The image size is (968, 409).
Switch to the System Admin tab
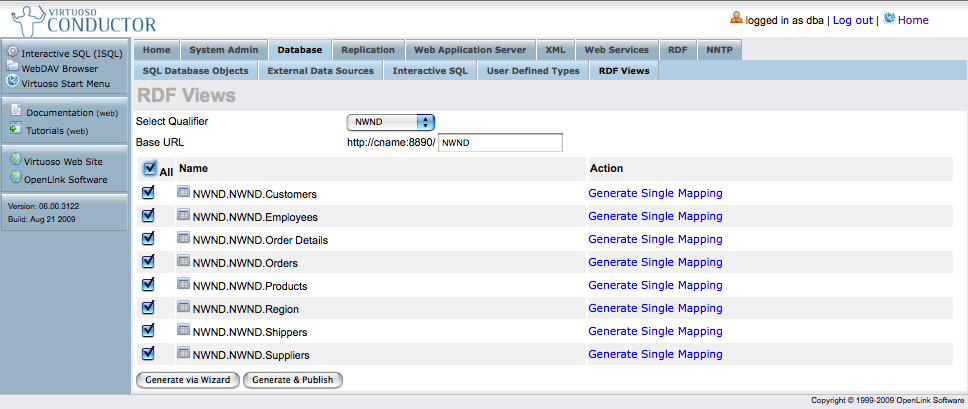227,49
